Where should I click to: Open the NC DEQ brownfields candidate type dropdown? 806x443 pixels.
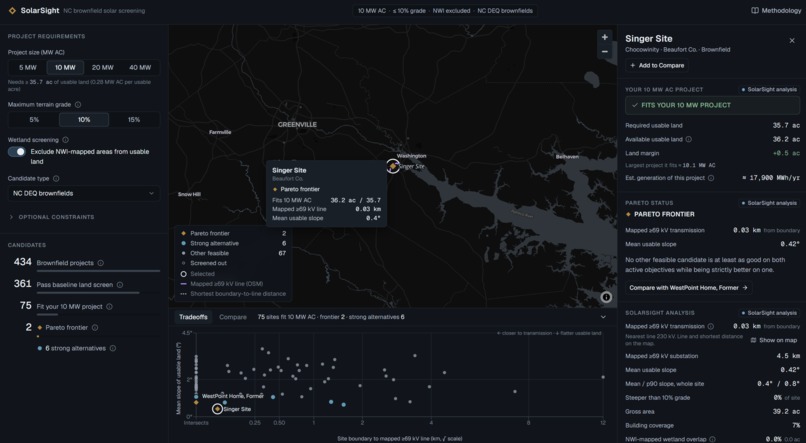[84, 193]
